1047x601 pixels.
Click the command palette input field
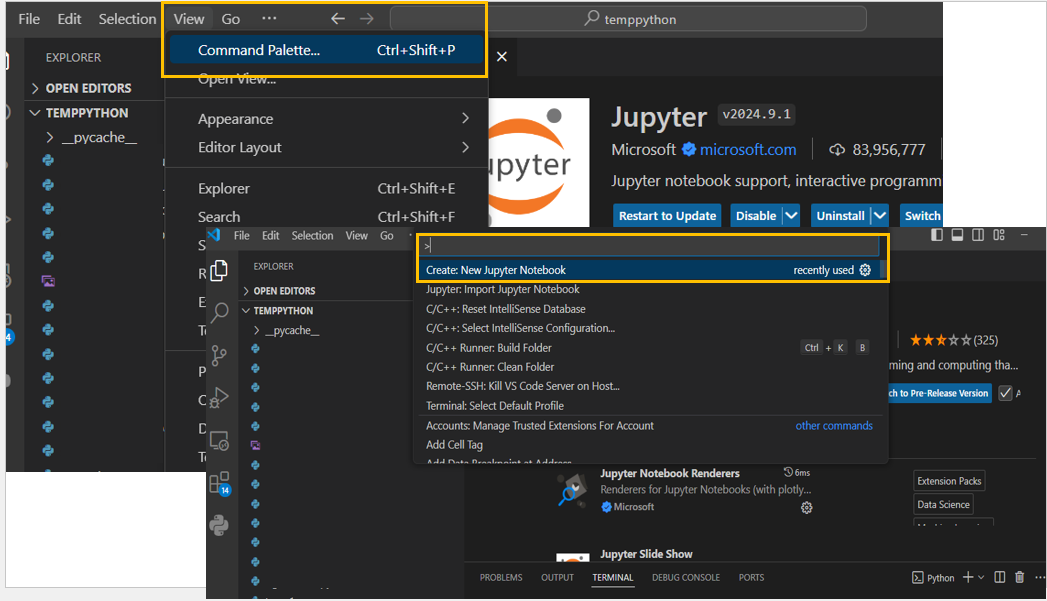pos(649,246)
